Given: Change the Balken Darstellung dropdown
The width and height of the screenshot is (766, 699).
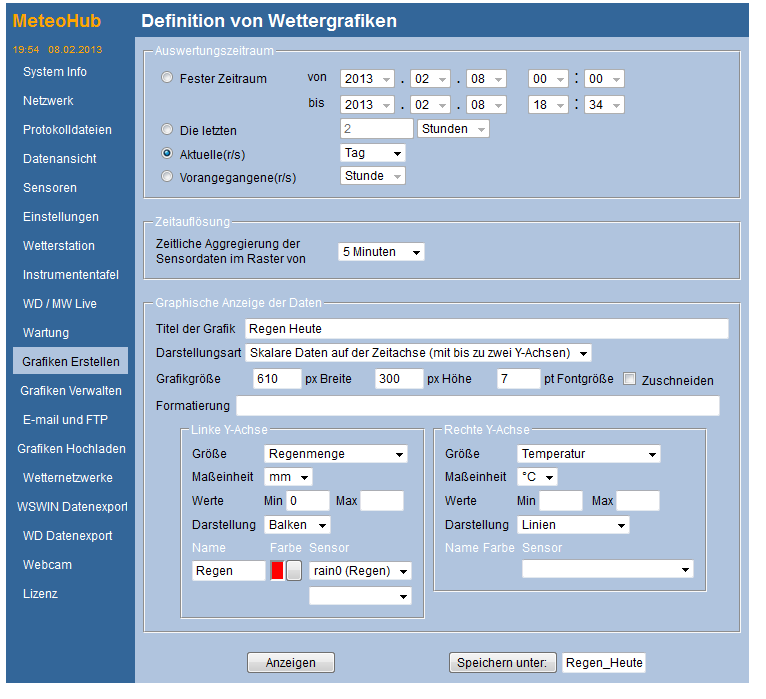Looking at the screenshot, I should [298, 525].
